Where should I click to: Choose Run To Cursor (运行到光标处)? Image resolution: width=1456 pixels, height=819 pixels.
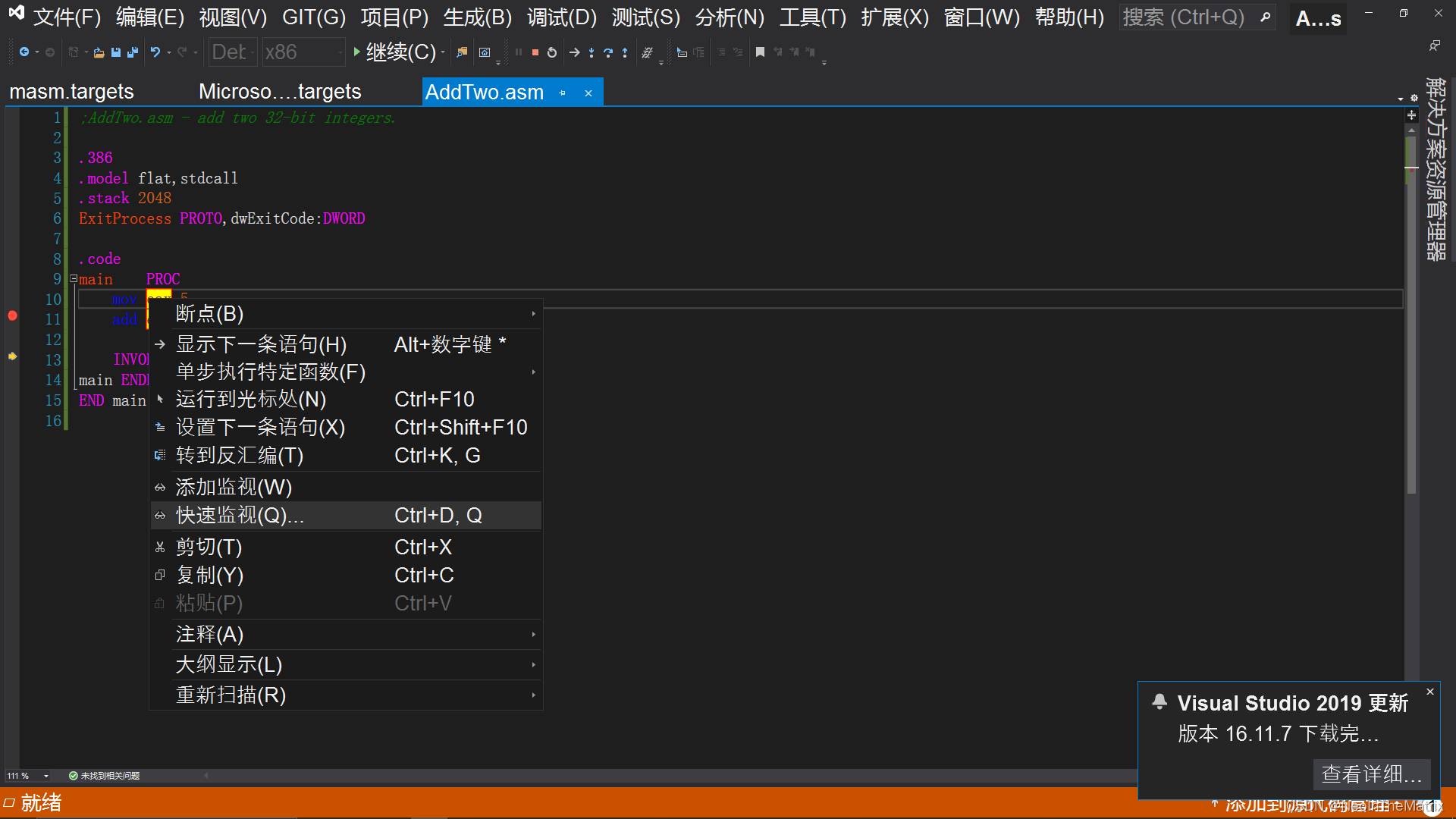[x=346, y=400]
